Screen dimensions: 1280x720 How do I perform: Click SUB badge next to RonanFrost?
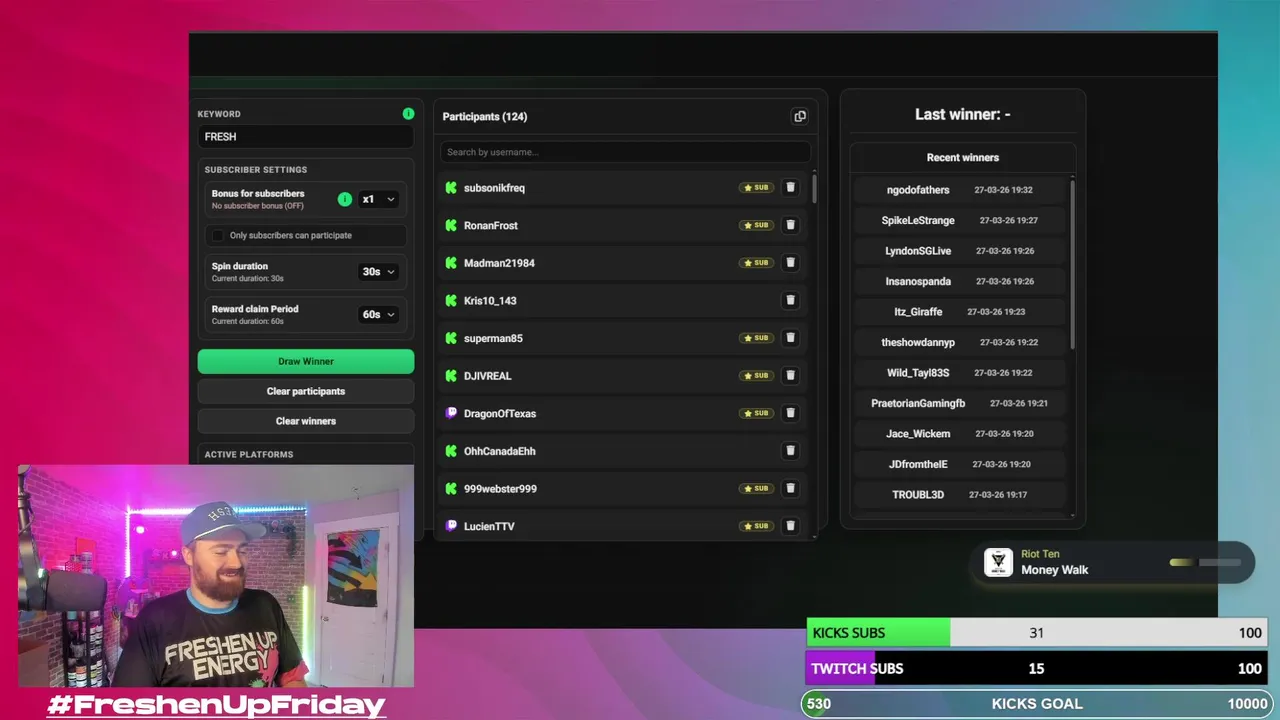[756, 225]
